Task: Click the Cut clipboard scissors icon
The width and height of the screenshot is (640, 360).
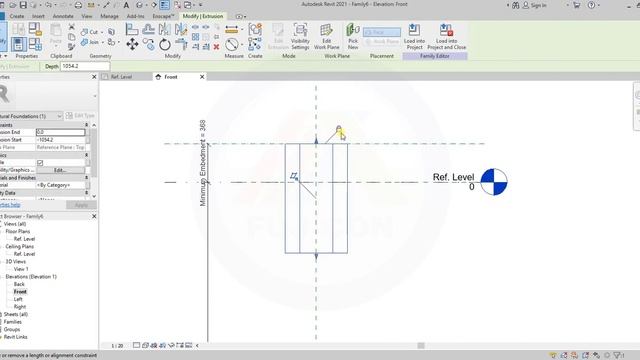Action: pos(71,27)
